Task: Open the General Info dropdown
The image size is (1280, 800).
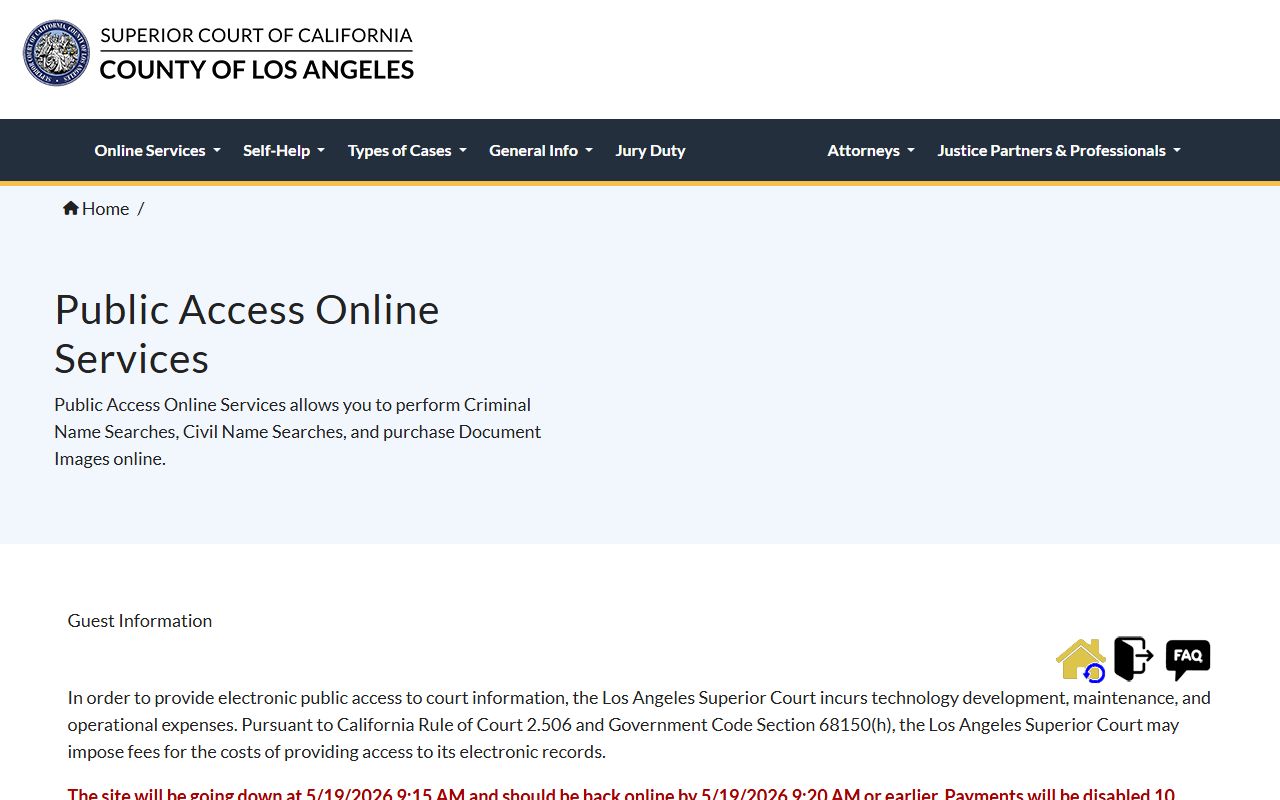Action: click(x=541, y=150)
